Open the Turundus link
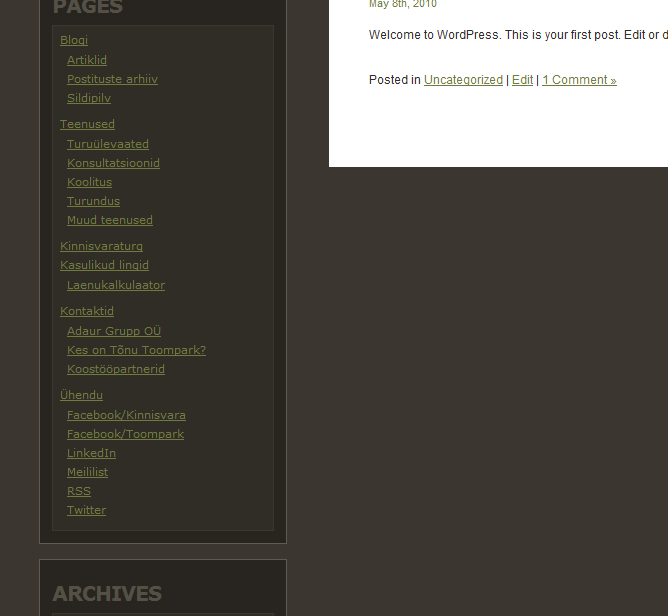Viewport: 668px width, 616px height. coord(93,201)
